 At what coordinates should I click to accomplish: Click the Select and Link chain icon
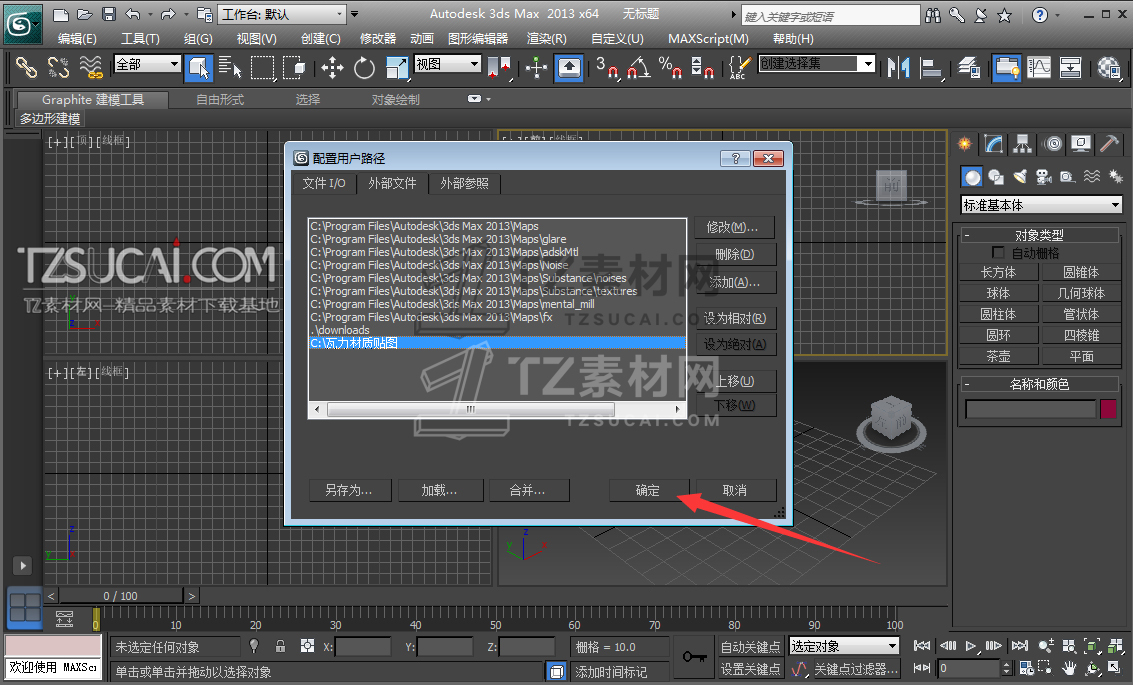coord(26,68)
